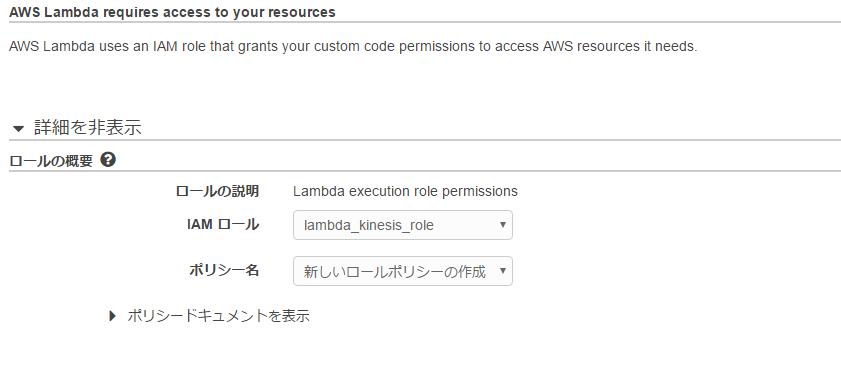The width and height of the screenshot is (841, 386).
Task: Show the policy document via its link text
Action: coord(218,316)
